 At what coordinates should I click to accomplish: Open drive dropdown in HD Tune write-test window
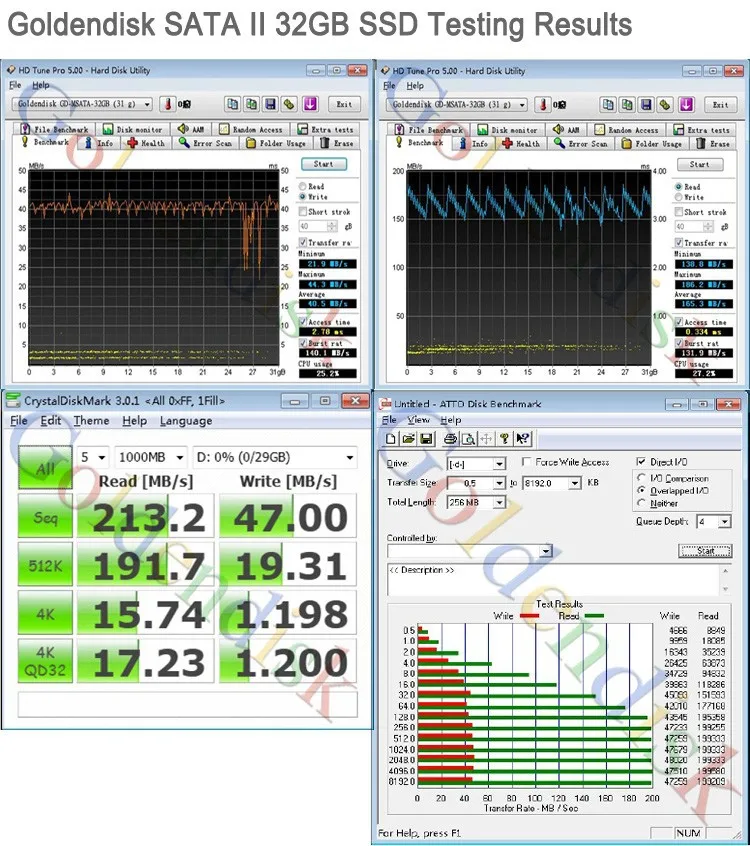[147, 104]
